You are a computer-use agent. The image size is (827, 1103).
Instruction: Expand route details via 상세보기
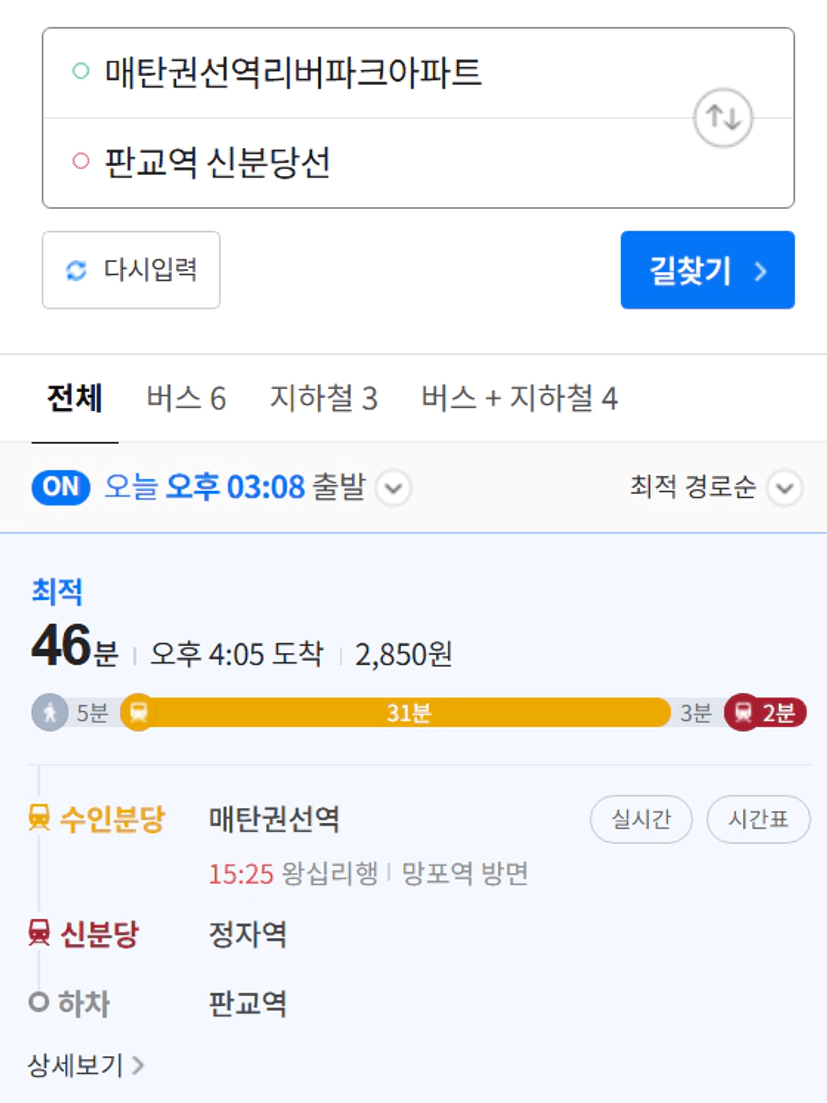(x=86, y=1065)
